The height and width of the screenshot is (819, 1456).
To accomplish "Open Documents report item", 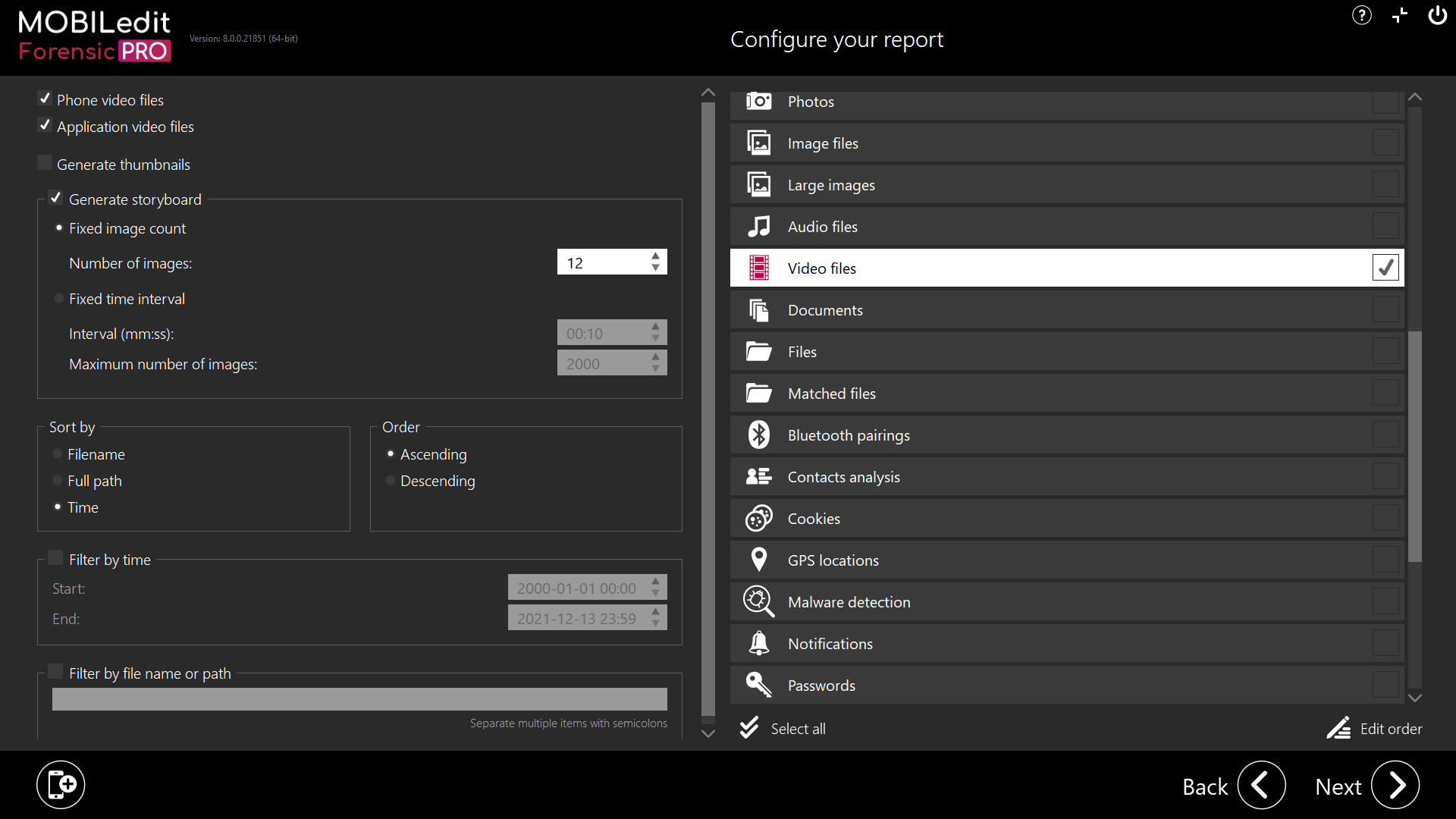I will (825, 310).
